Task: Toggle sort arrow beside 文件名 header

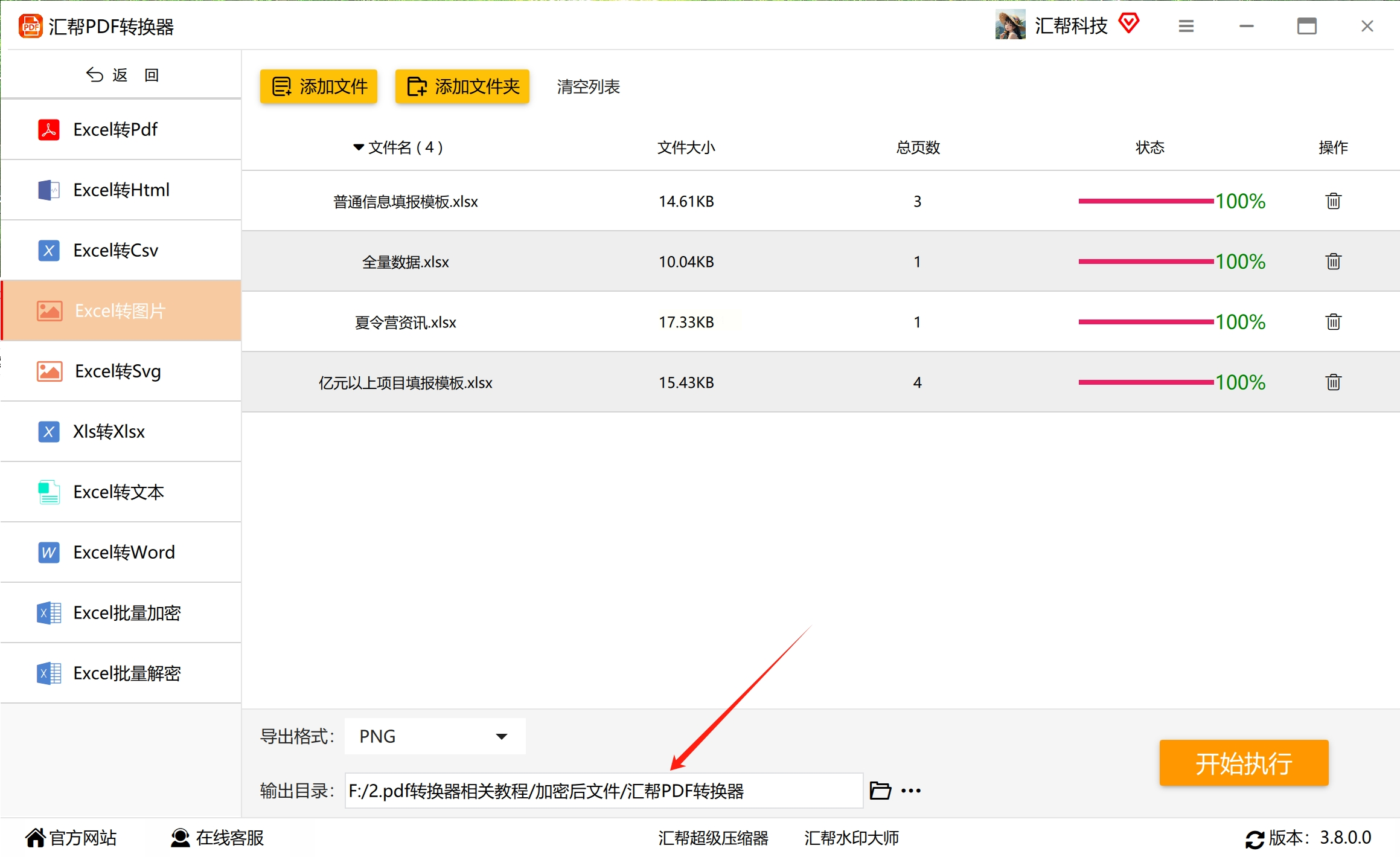Action: [359, 147]
